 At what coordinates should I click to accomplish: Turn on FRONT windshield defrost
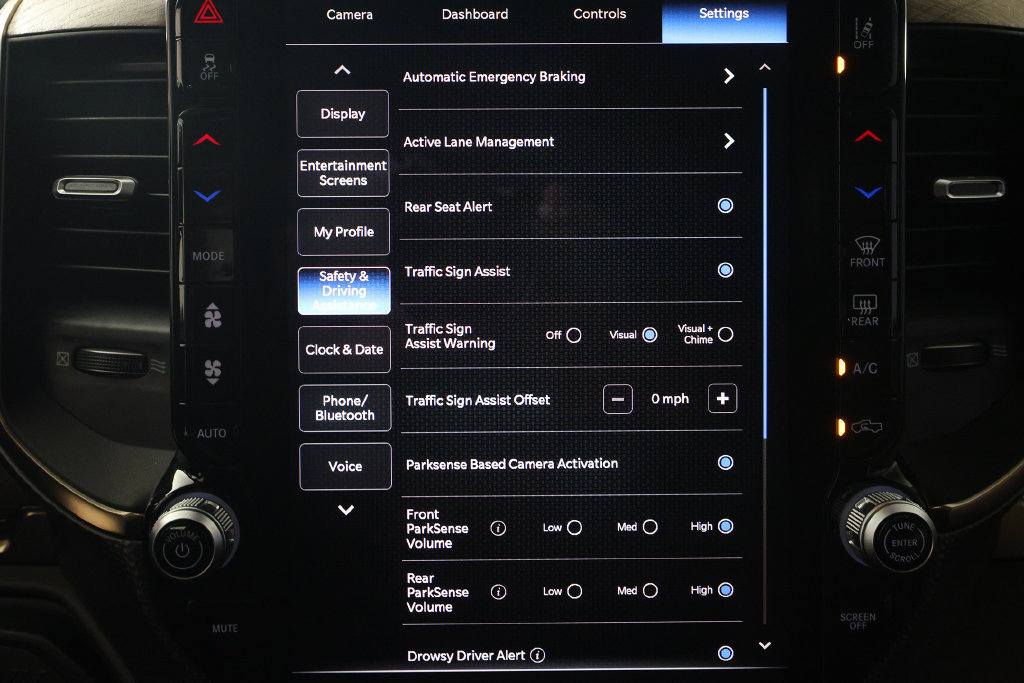point(867,252)
